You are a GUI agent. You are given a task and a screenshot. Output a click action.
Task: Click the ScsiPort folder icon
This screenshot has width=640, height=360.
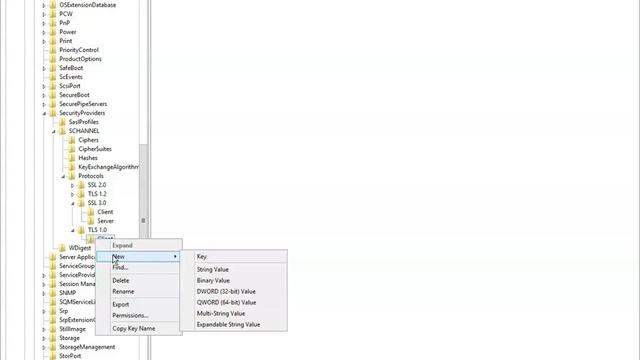pyautogui.click(x=53, y=86)
